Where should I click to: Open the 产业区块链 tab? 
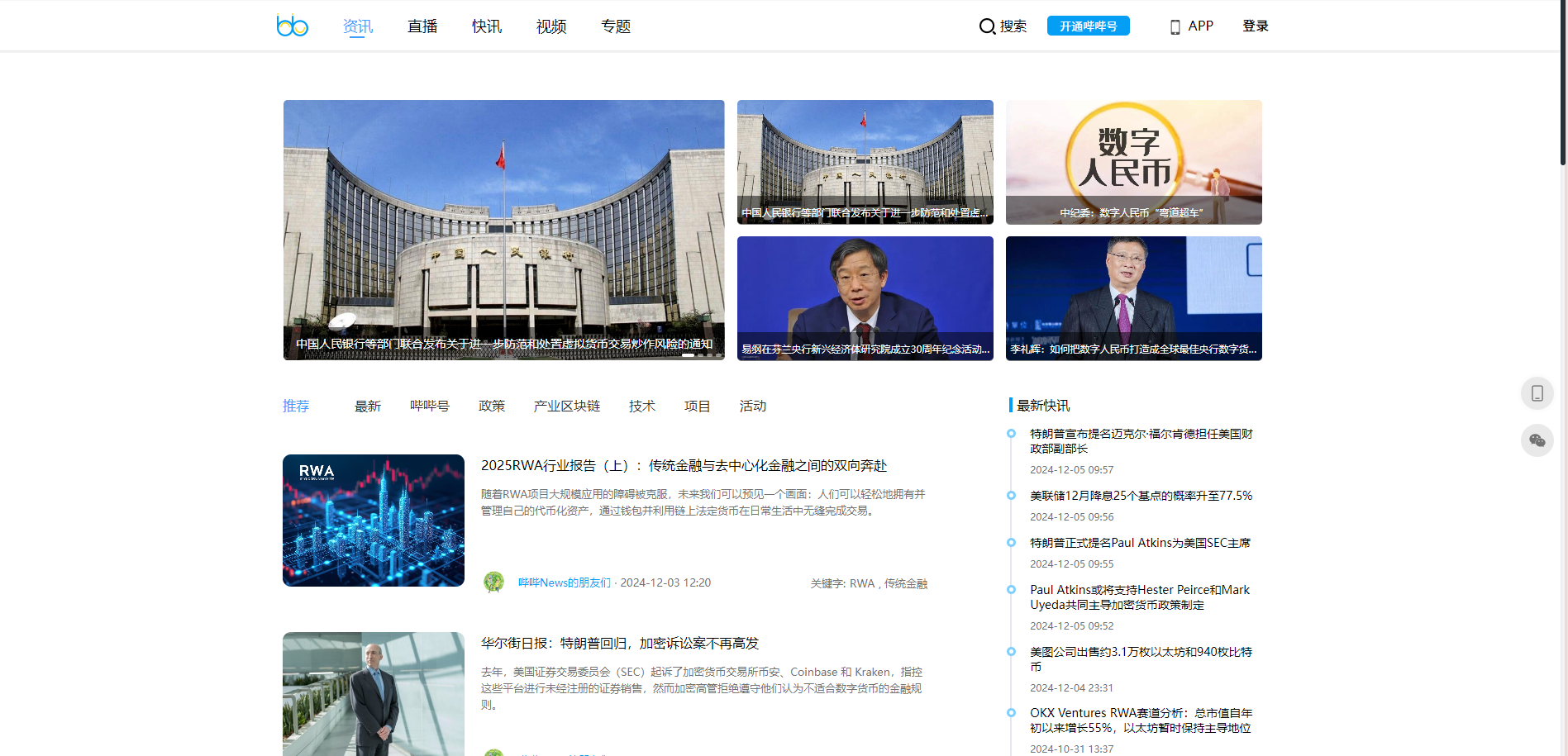(566, 406)
